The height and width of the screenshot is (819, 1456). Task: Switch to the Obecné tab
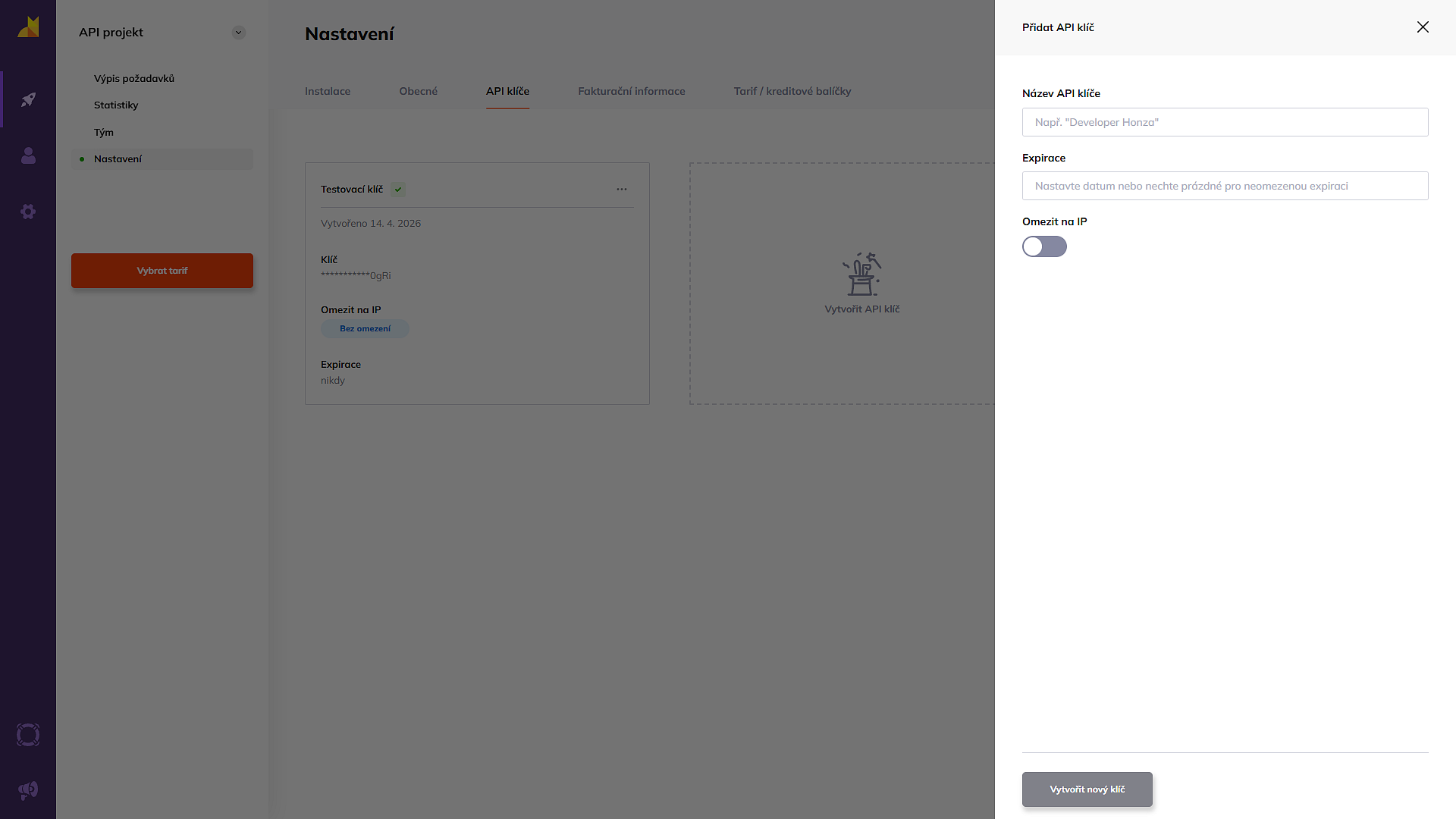(418, 91)
